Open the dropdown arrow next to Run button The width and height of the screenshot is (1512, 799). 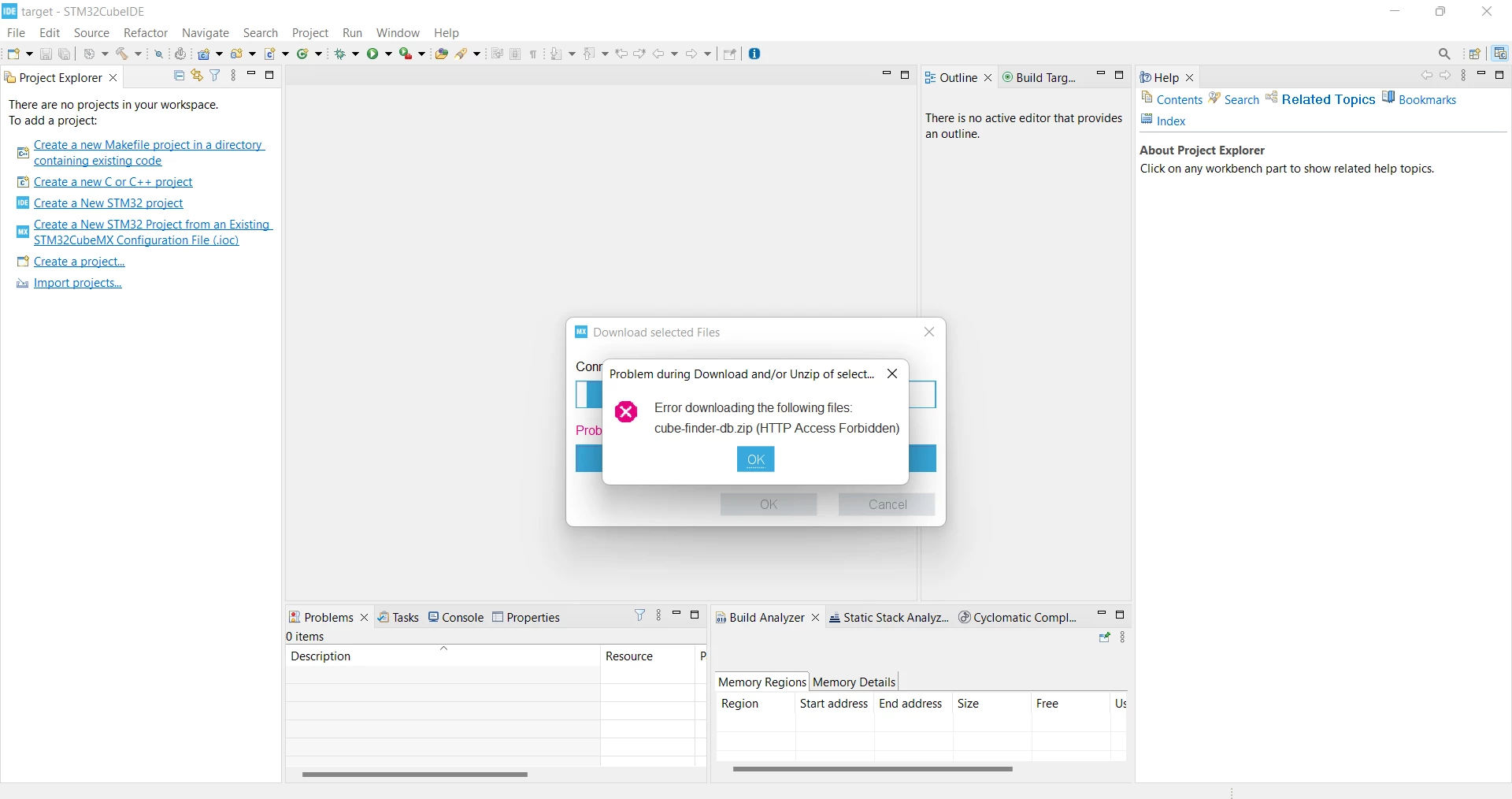click(388, 54)
